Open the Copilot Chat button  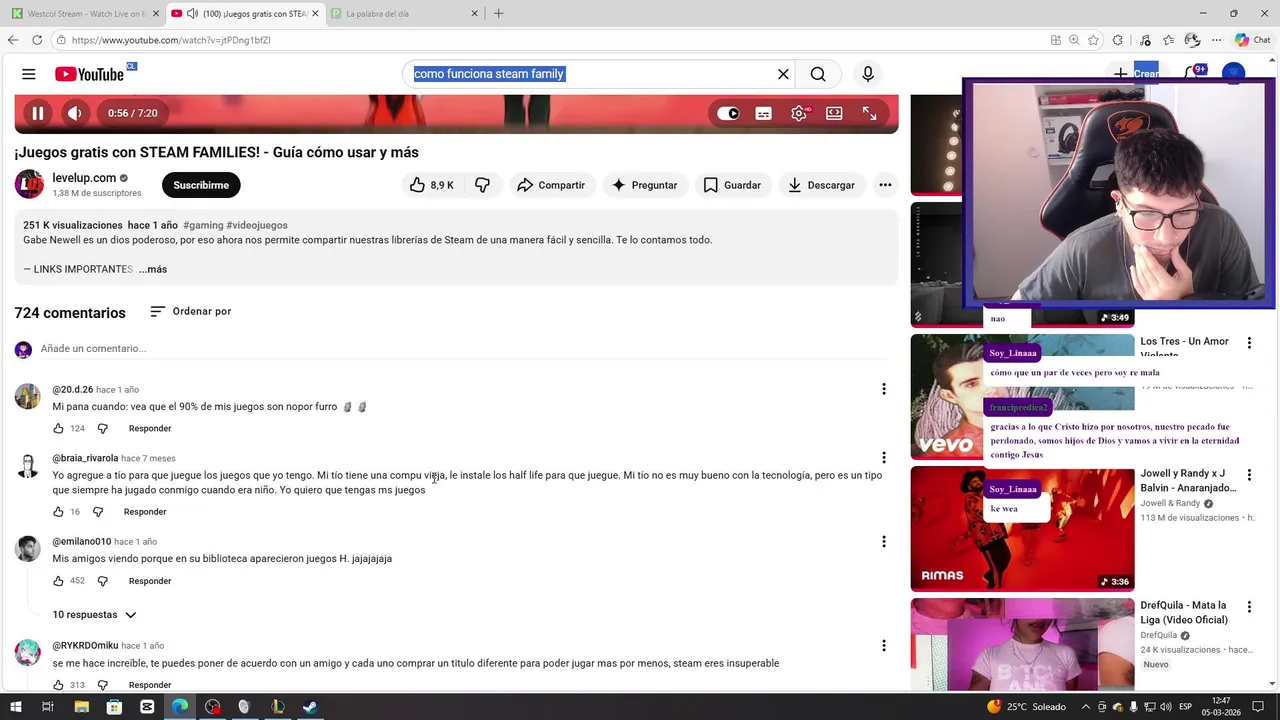tap(1252, 40)
